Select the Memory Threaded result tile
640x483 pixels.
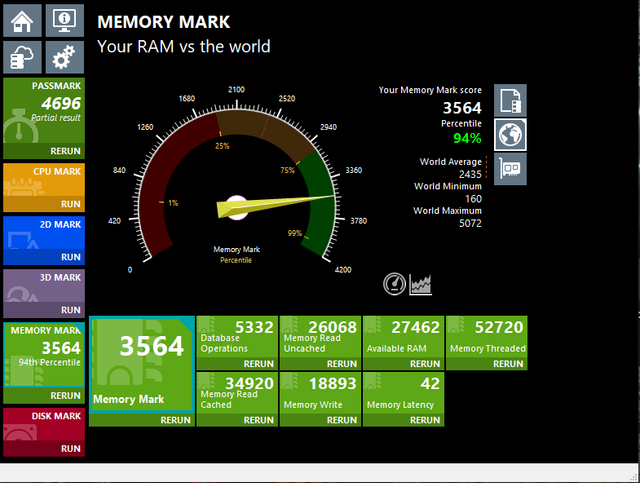(x=487, y=337)
